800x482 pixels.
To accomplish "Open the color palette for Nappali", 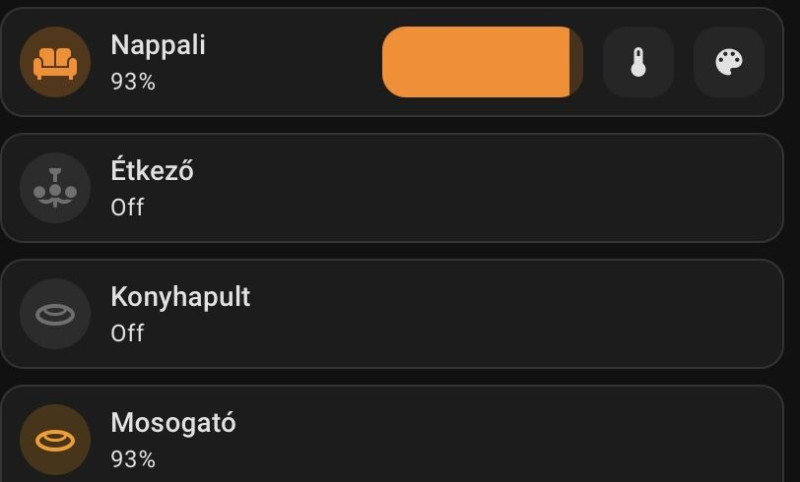I will pyautogui.click(x=729, y=62).
